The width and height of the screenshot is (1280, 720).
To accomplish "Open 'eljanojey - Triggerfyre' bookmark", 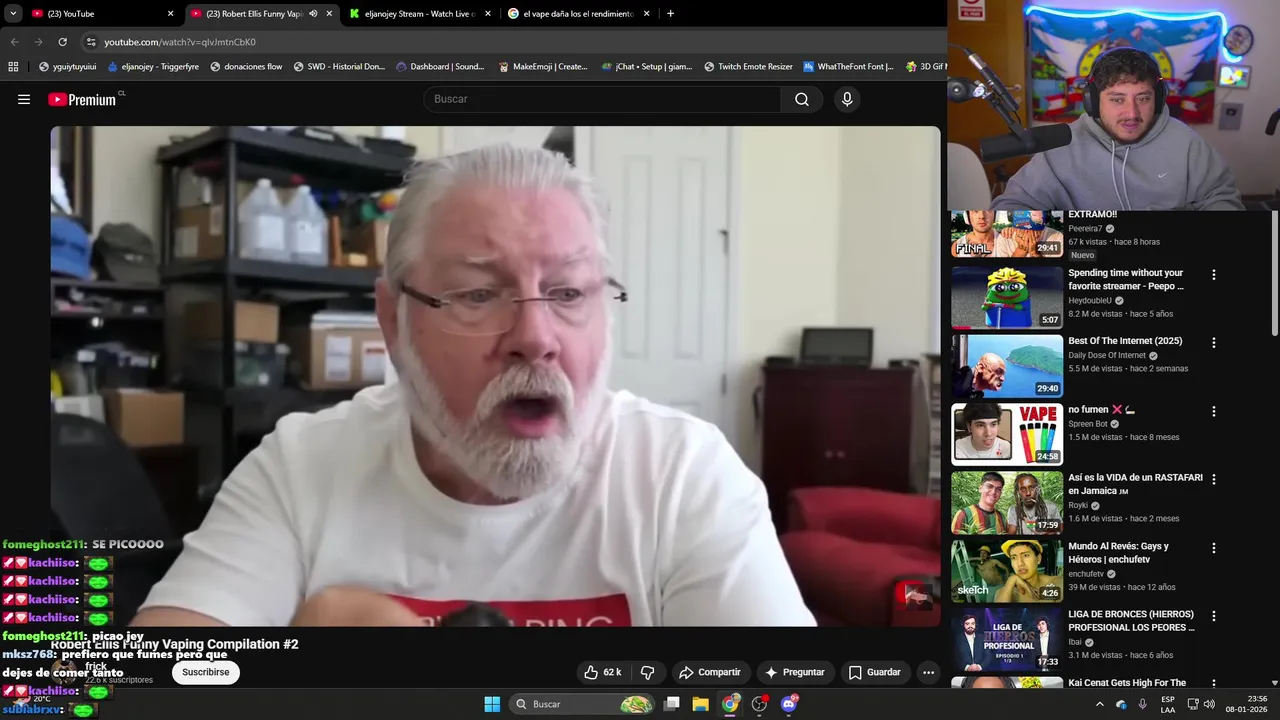I will click(x=151, y=67).
